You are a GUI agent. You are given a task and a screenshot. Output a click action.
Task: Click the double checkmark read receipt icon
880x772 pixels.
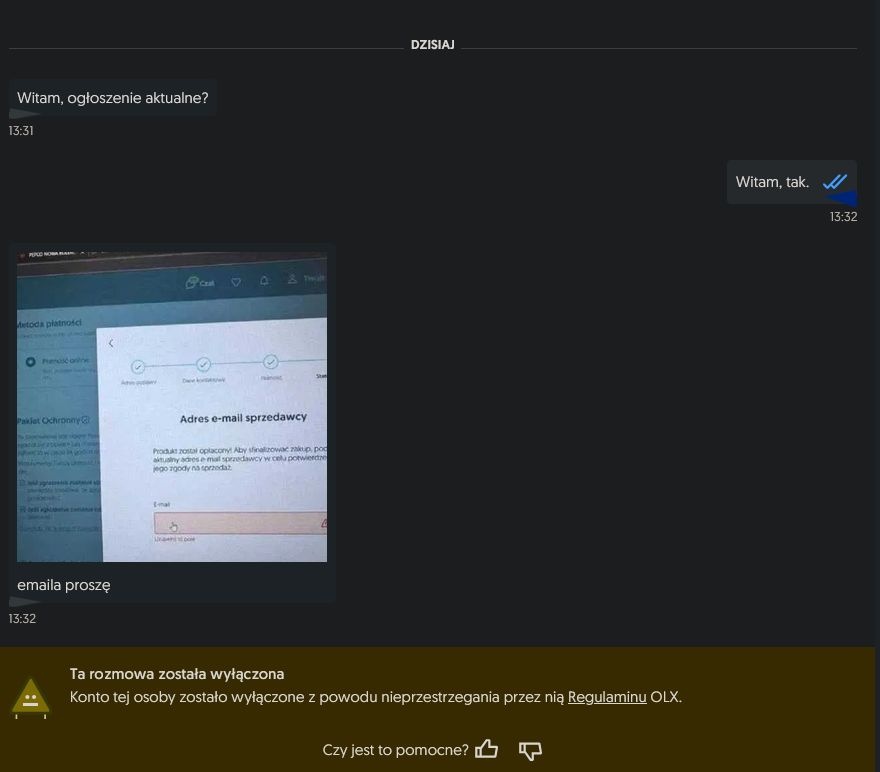[x=835, y=182]
